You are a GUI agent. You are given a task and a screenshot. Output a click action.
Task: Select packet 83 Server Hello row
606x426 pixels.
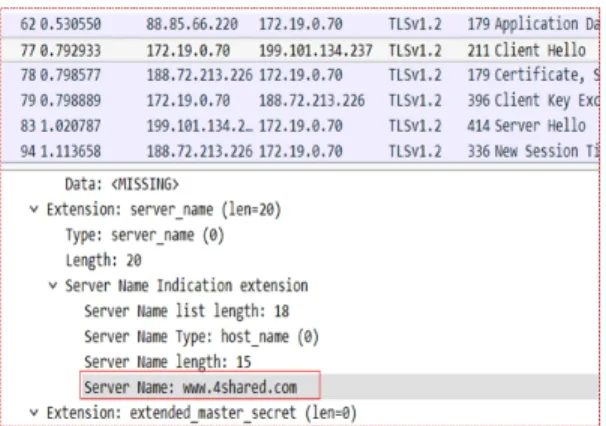tap(300, 126)
